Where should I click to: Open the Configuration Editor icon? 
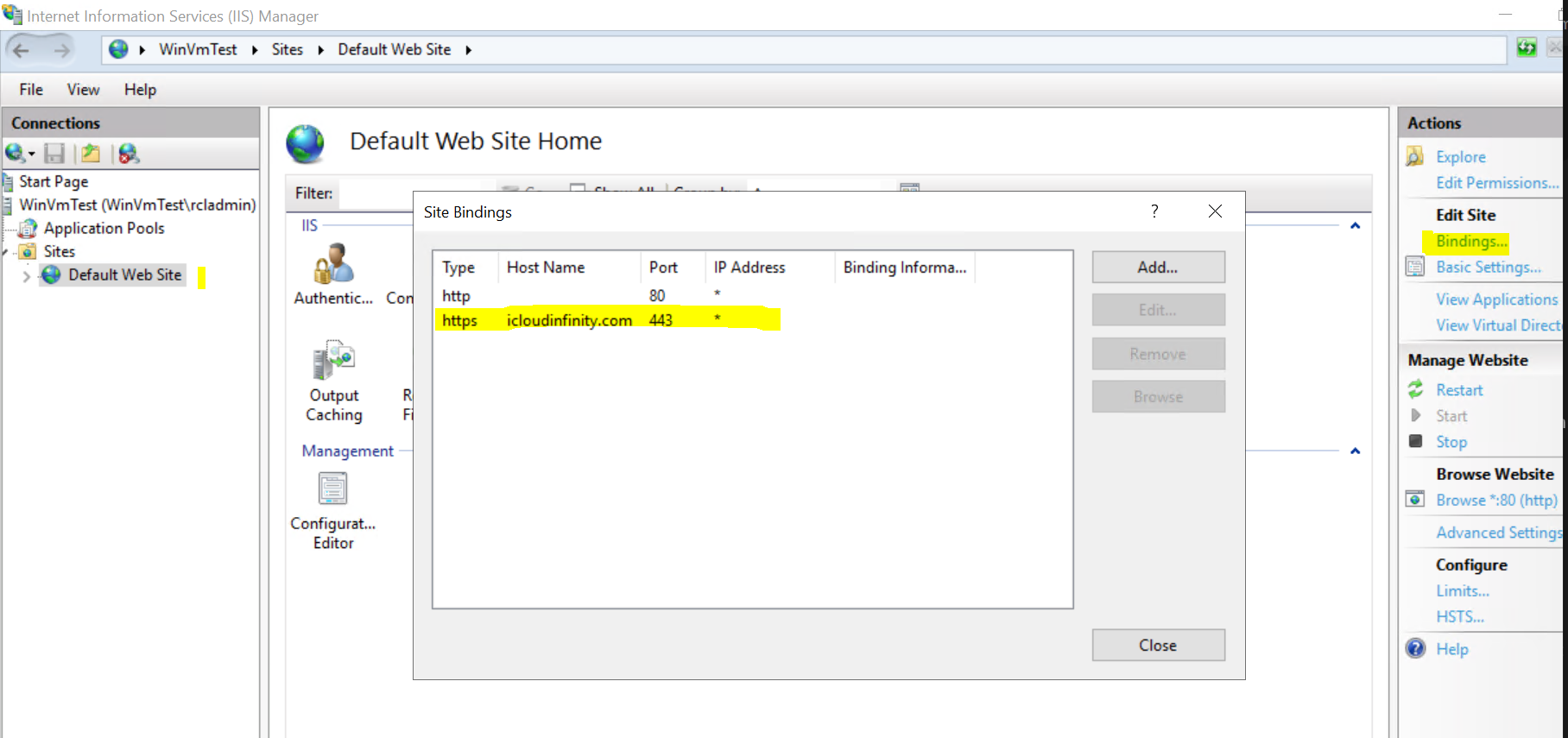point(333,489)
